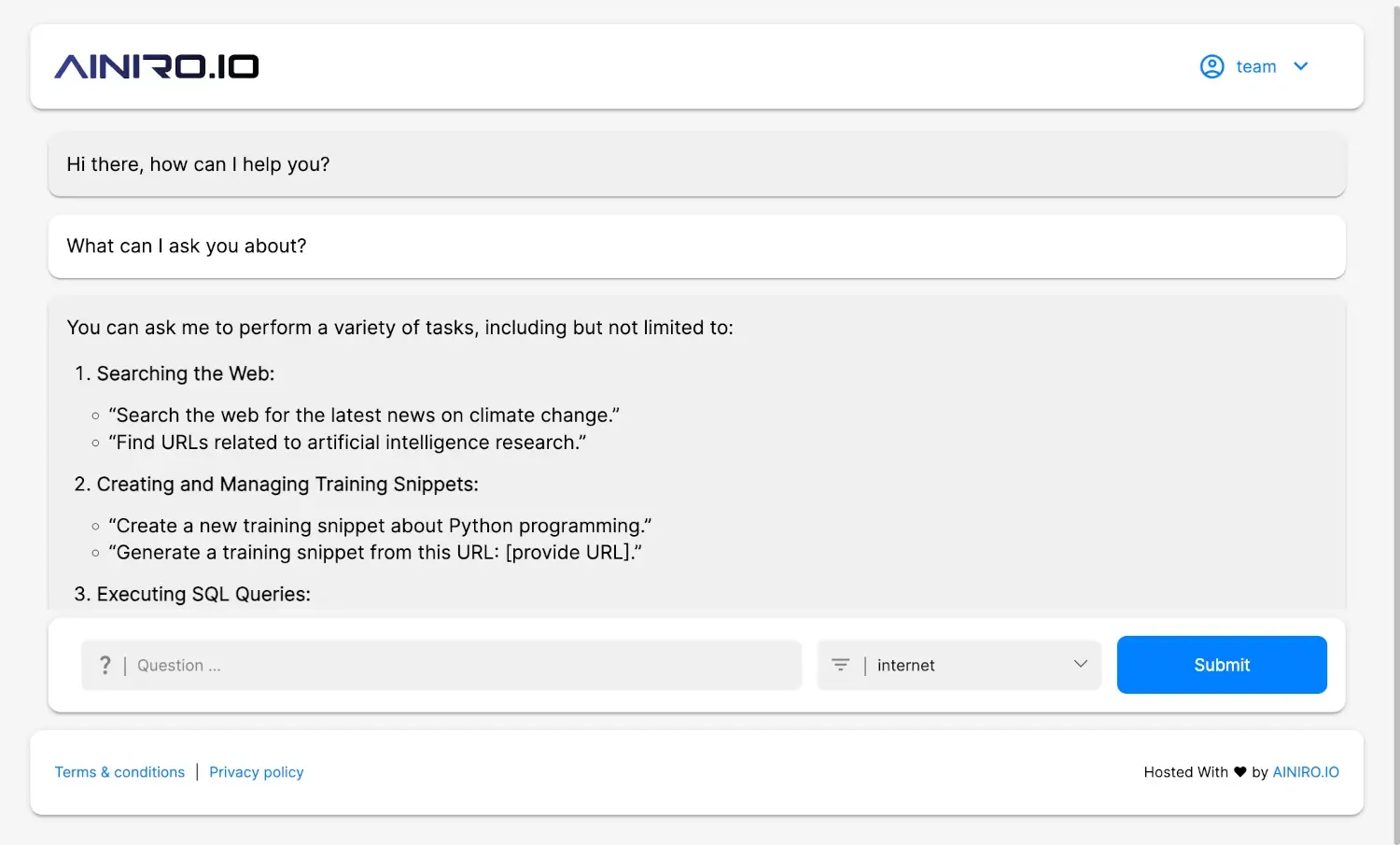This screenshot has height=845, width=1400.
Task: Click the filter icon beside internet
Action: (840, 665)
